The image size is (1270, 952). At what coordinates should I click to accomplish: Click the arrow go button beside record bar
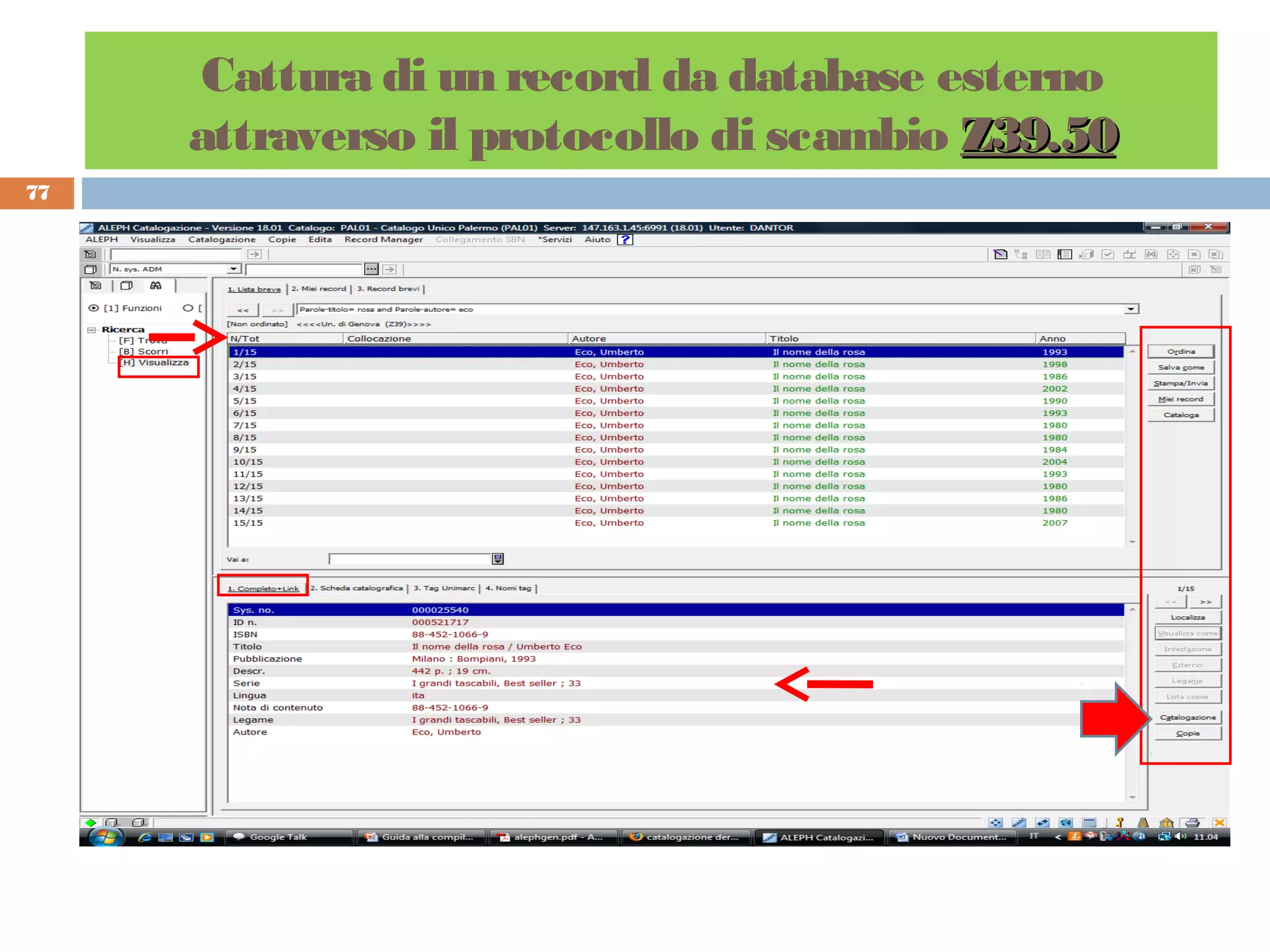pyautogui.click(x=254, y=254)
